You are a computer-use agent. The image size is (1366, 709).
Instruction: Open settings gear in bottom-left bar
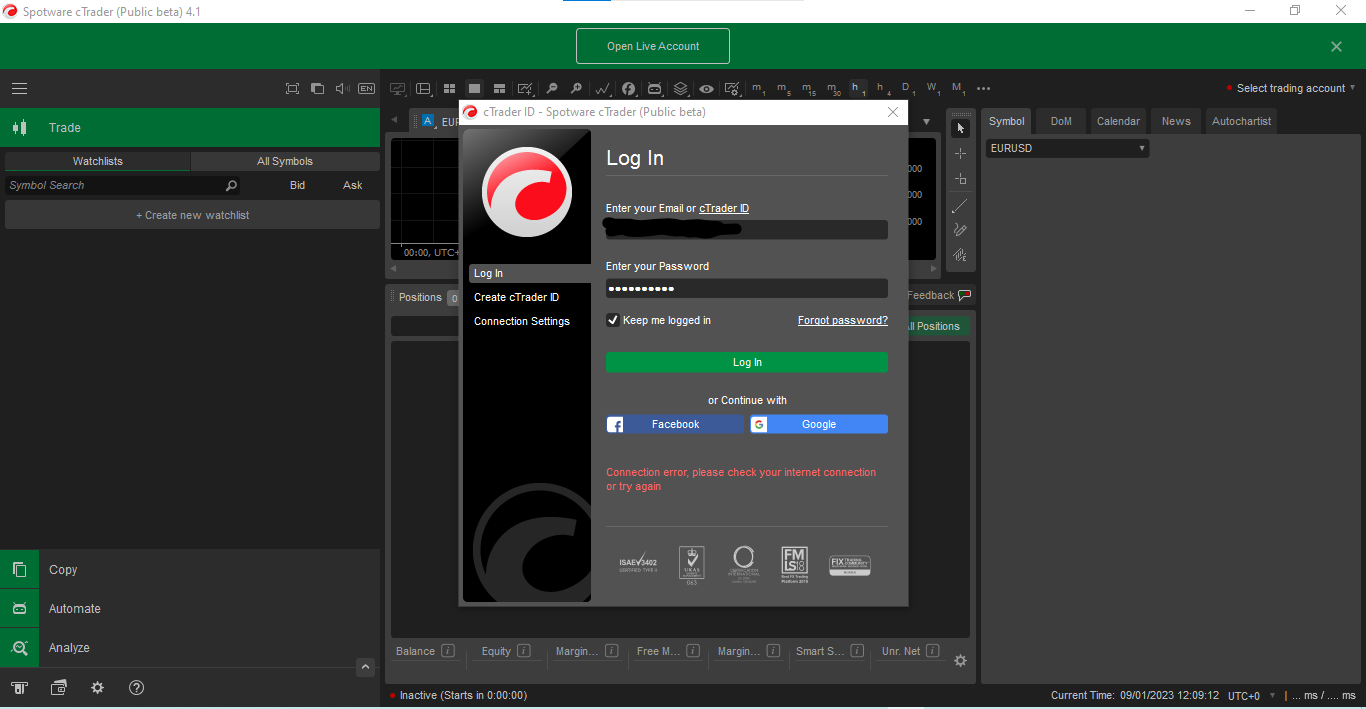97,688
